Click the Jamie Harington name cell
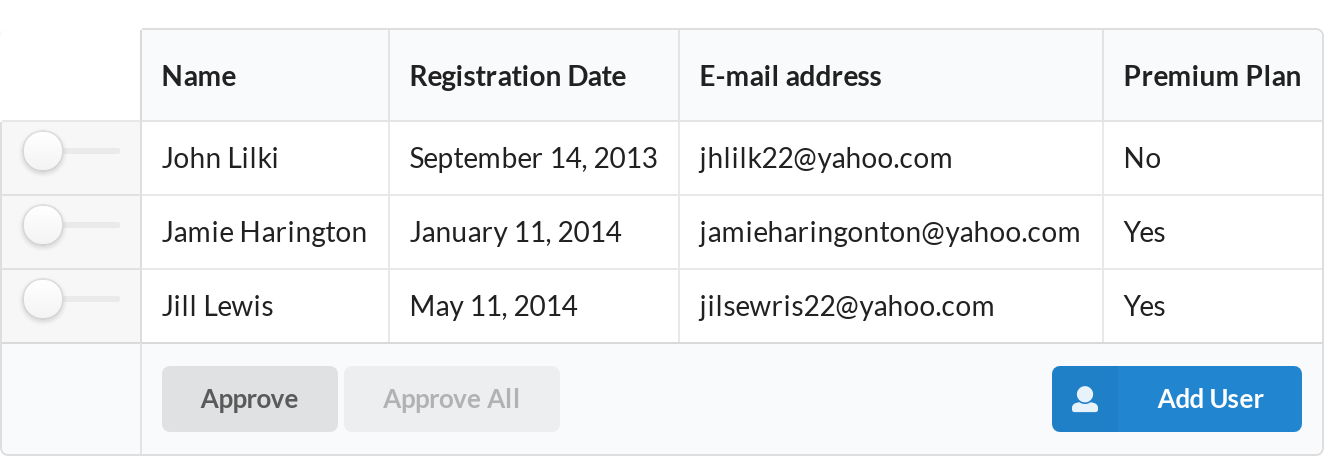The image size is (1324, 456). 265,232
